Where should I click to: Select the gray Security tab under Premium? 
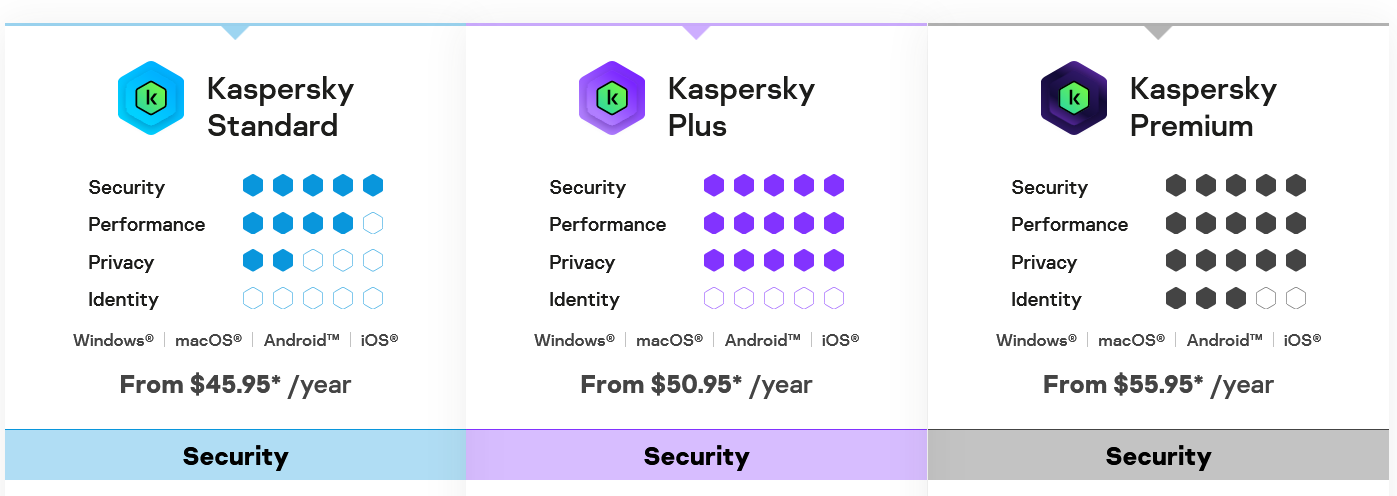click(x=1158, y=457)
